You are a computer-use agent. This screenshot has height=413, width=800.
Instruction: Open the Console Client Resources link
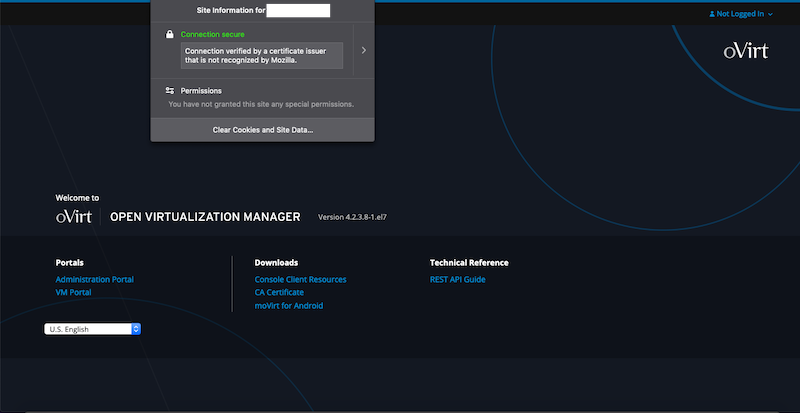click(x=301, y=279)
